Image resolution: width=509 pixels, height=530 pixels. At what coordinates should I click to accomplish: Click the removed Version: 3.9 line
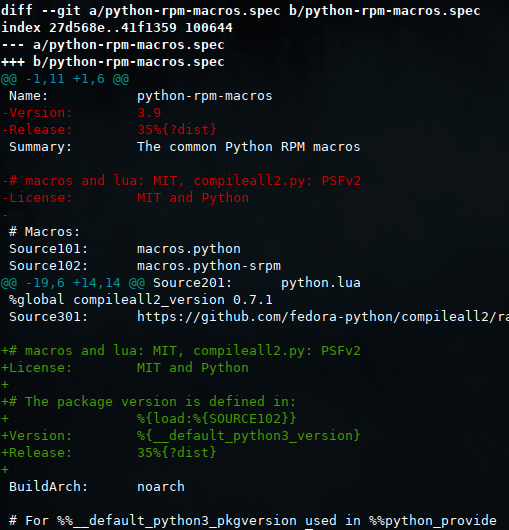(81, 113)
